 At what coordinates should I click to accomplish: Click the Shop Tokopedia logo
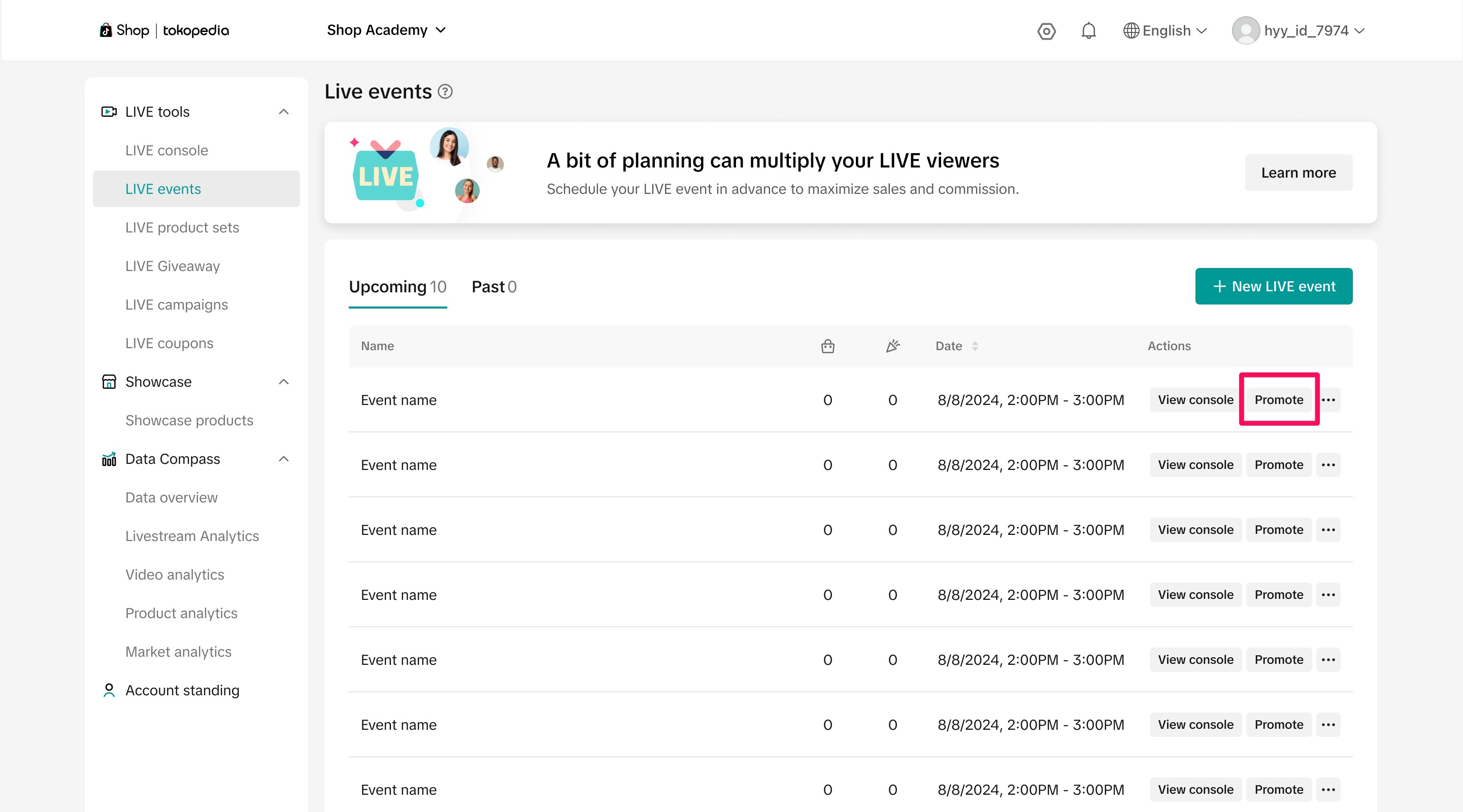click(x=164, y=30)
